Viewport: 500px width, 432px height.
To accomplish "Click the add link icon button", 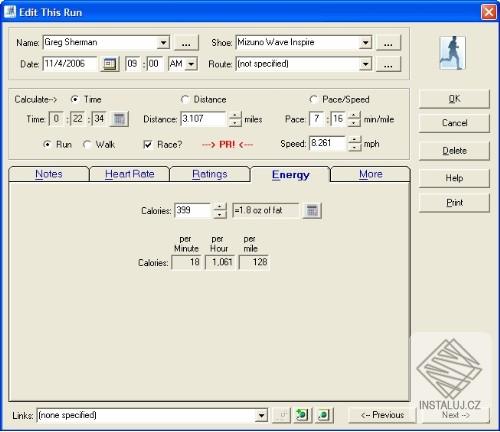I will [x=302, y=415].
